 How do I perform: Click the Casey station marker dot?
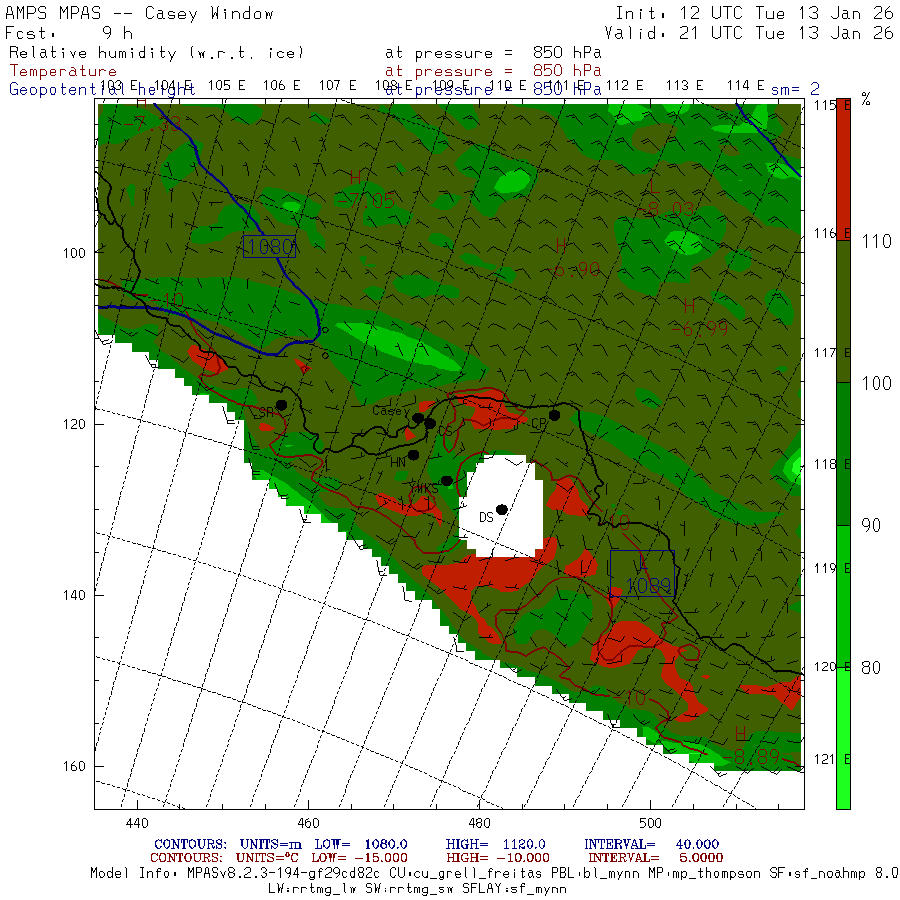click(418, 418)
